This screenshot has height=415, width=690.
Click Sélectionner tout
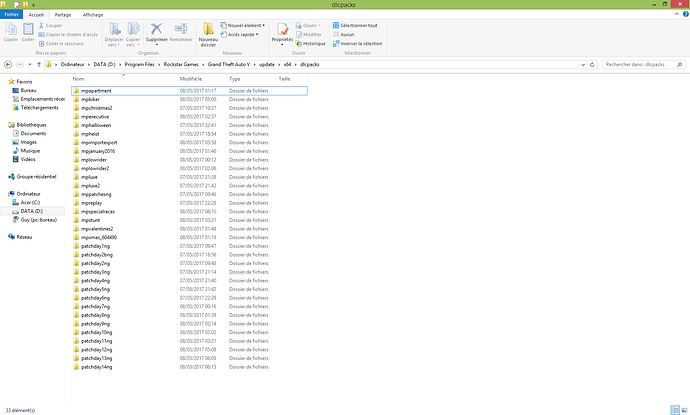point(355,26)
